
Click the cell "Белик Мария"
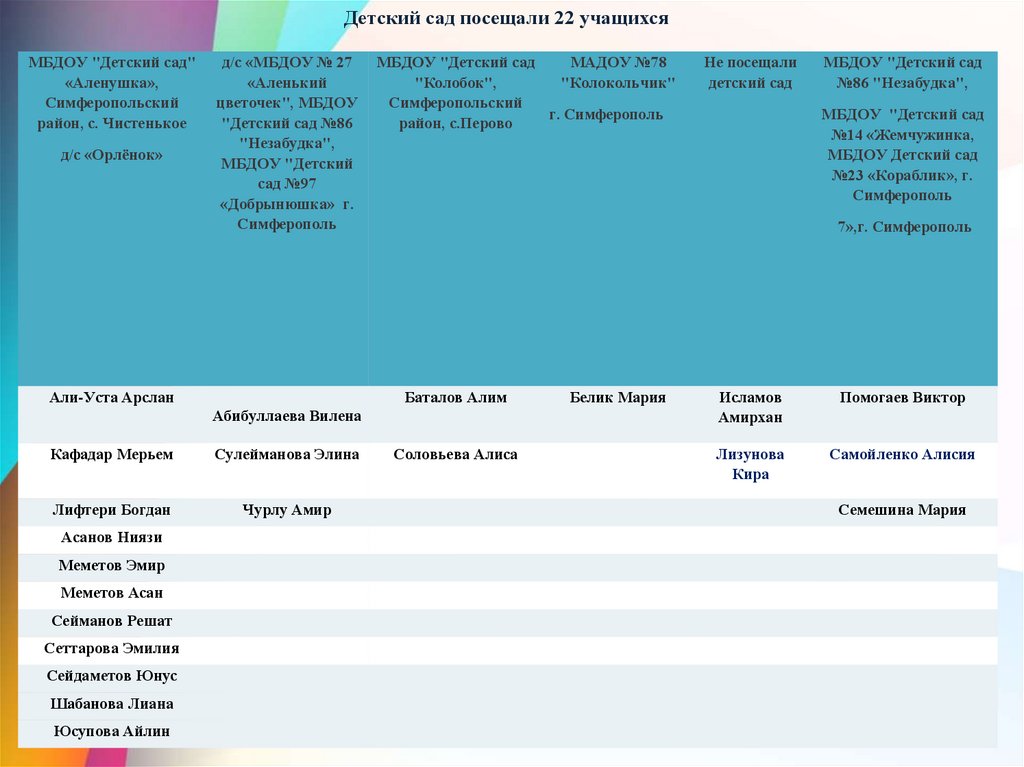617,397
